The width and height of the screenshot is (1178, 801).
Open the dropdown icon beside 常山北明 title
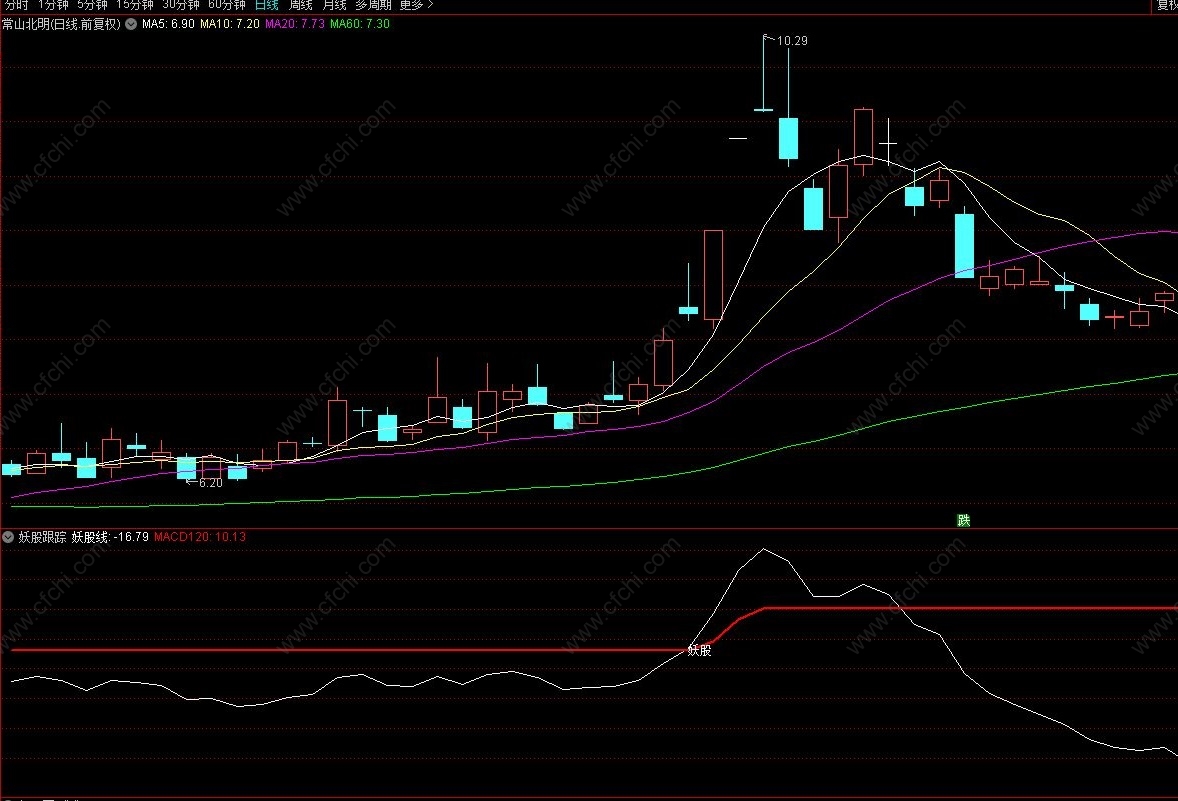point(131,24)
